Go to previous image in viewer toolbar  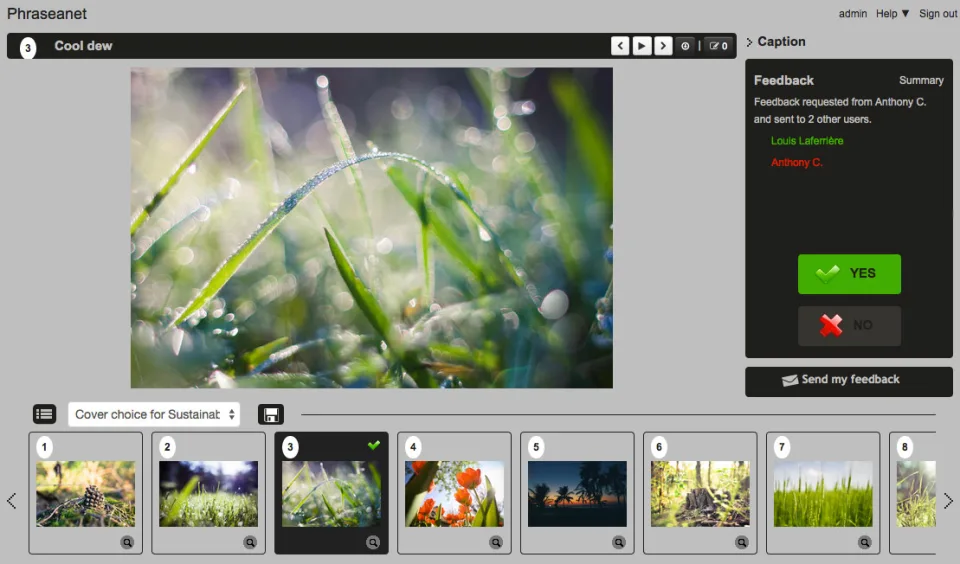(620, 46)
